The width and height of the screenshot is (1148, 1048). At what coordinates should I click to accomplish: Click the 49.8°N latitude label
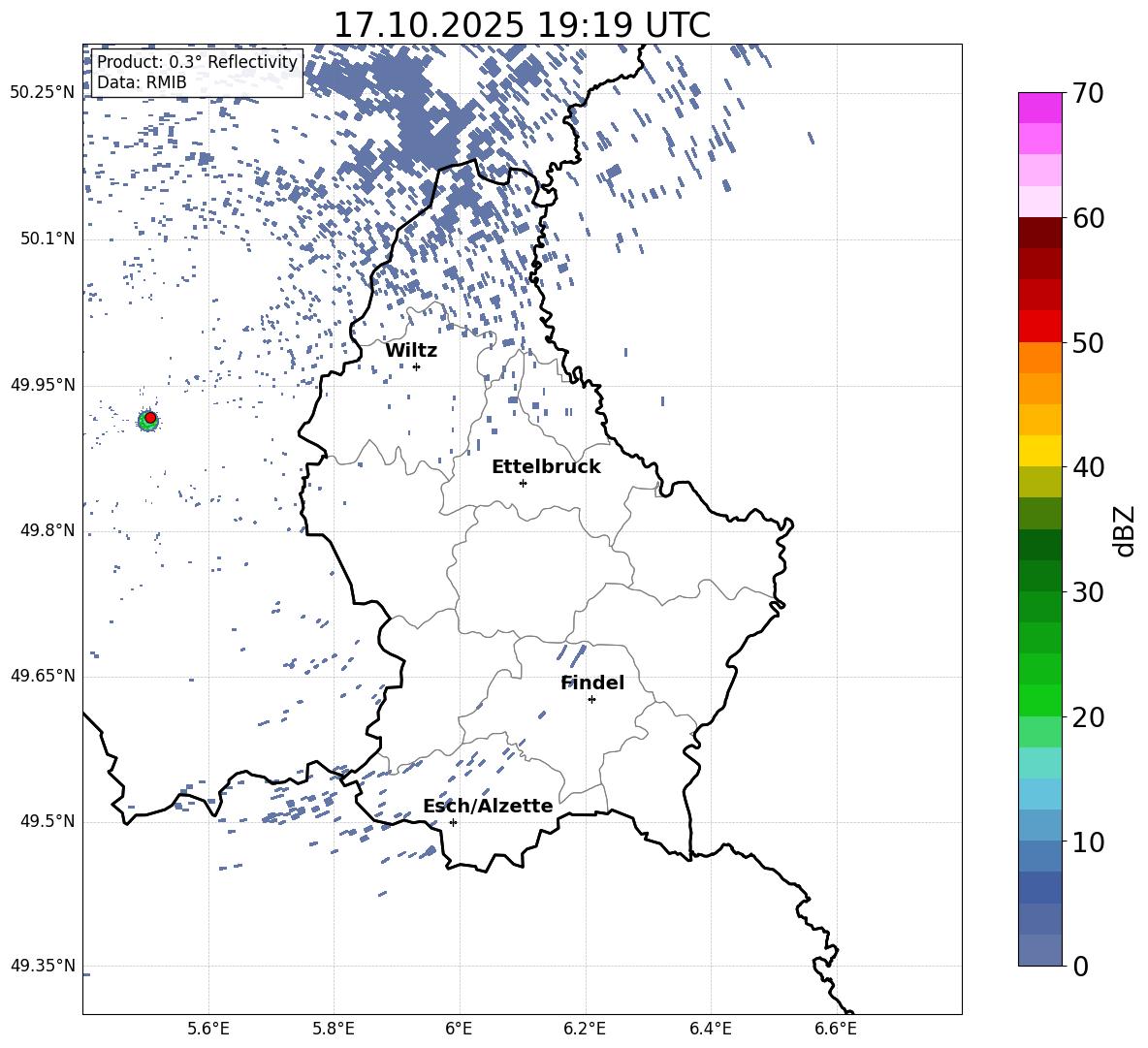pos(48,530)
